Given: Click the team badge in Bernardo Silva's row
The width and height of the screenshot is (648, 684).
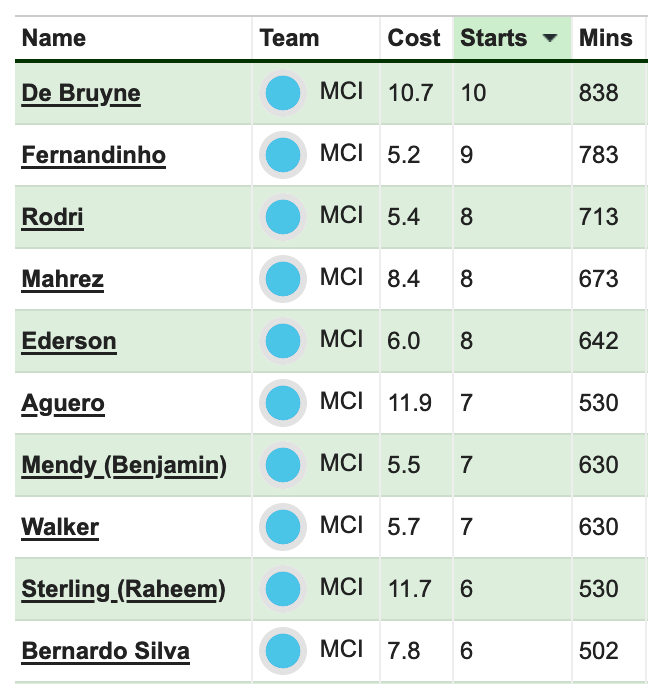Looking at the screenshot, I should pyautogui.click(x=283, y=650).
